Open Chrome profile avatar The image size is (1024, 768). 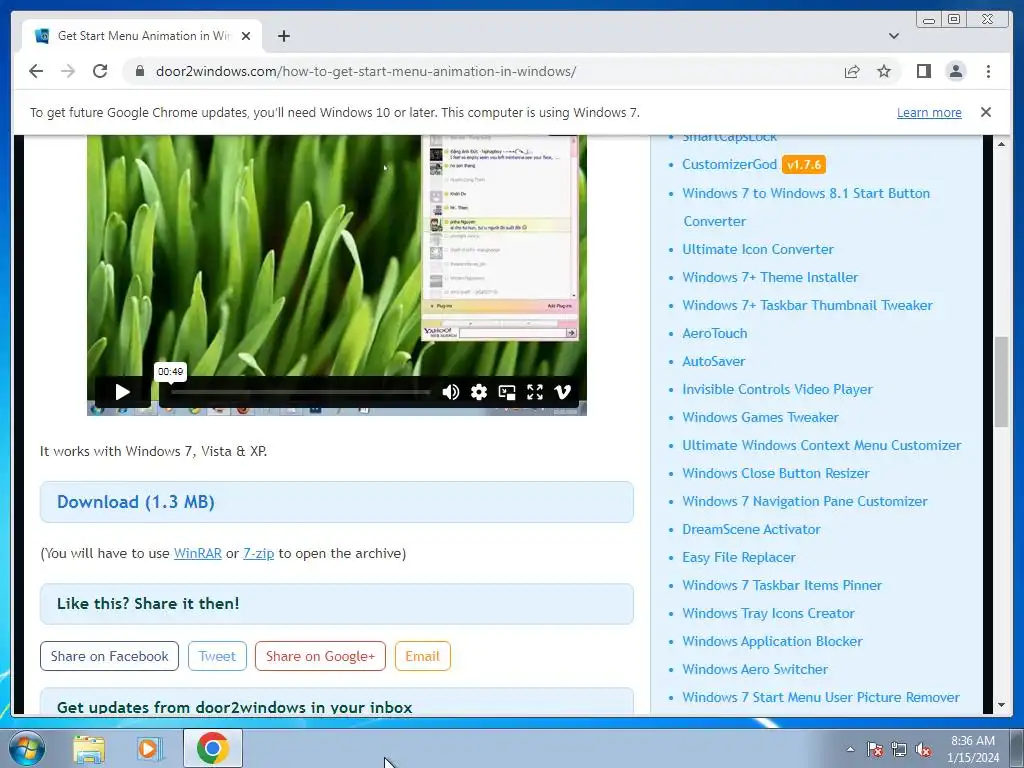955,71
